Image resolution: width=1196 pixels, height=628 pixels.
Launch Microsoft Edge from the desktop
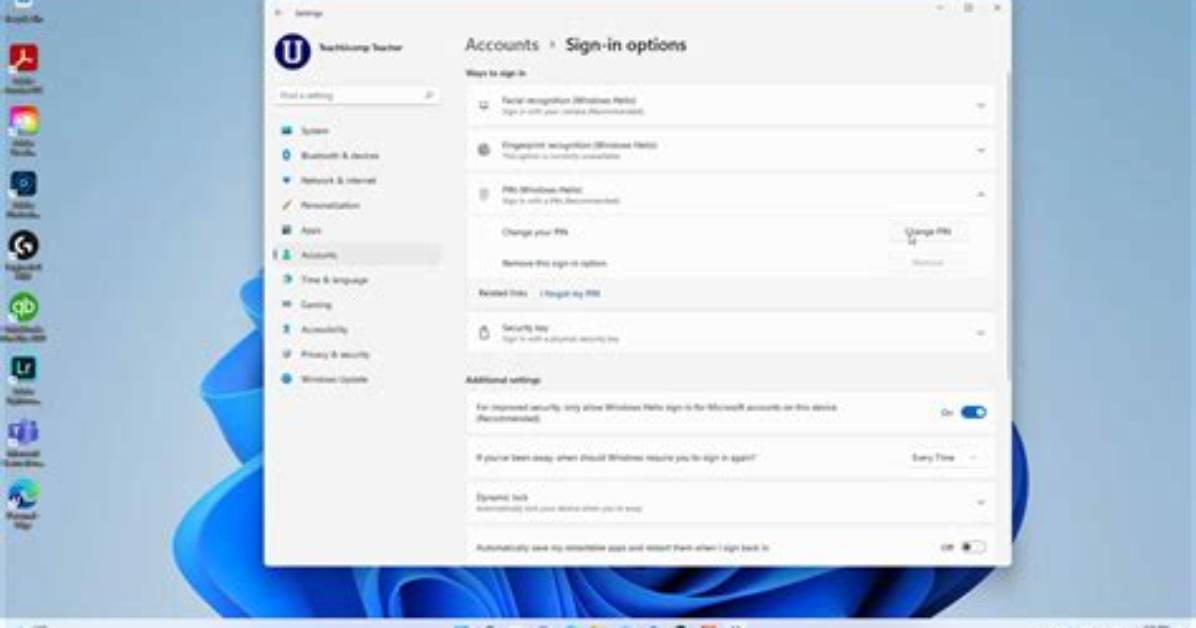point(24,494)
